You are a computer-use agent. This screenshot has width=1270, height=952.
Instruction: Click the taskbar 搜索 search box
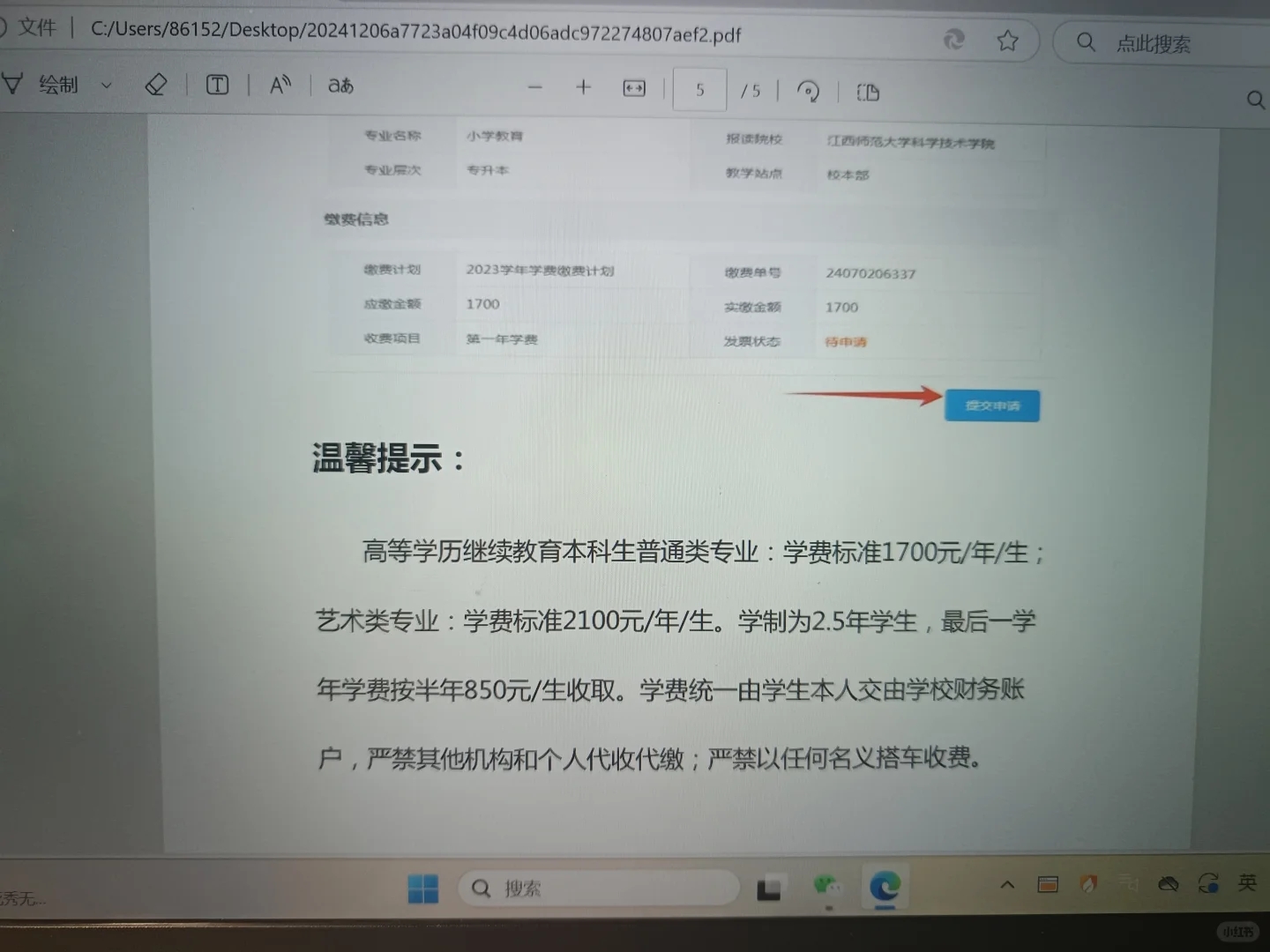[x=598, y=888]
